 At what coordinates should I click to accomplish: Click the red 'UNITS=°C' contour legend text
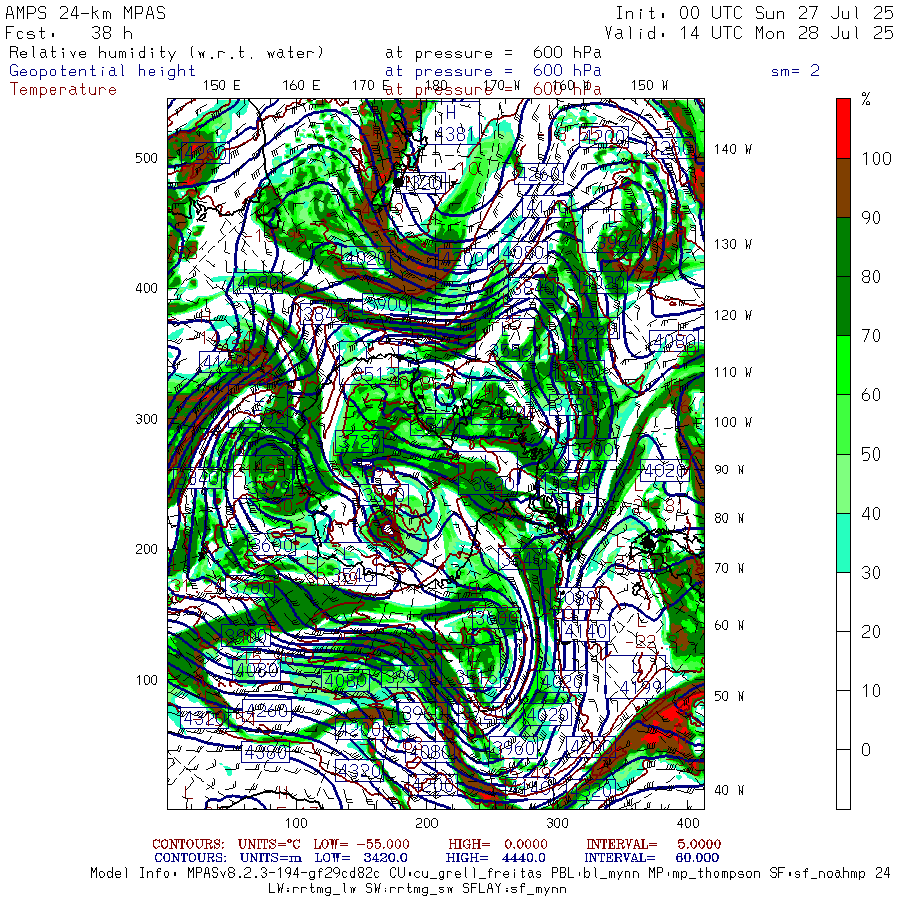(x=271, y=844)
